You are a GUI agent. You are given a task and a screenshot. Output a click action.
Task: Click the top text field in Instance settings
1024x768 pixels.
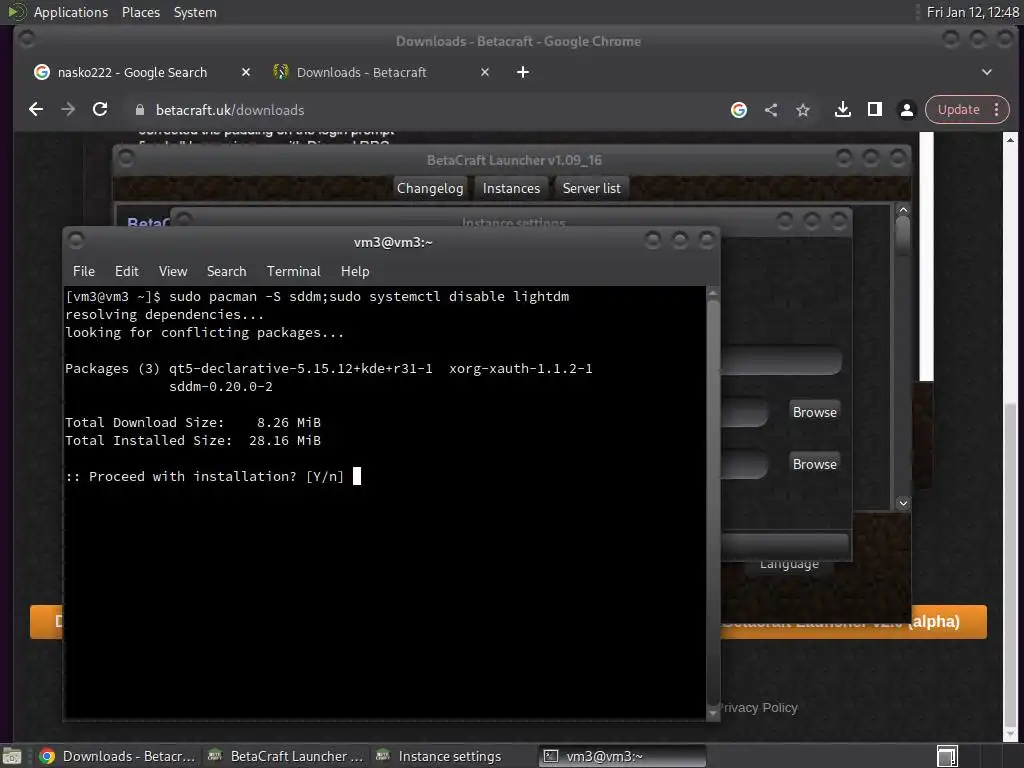pos(782,360)
